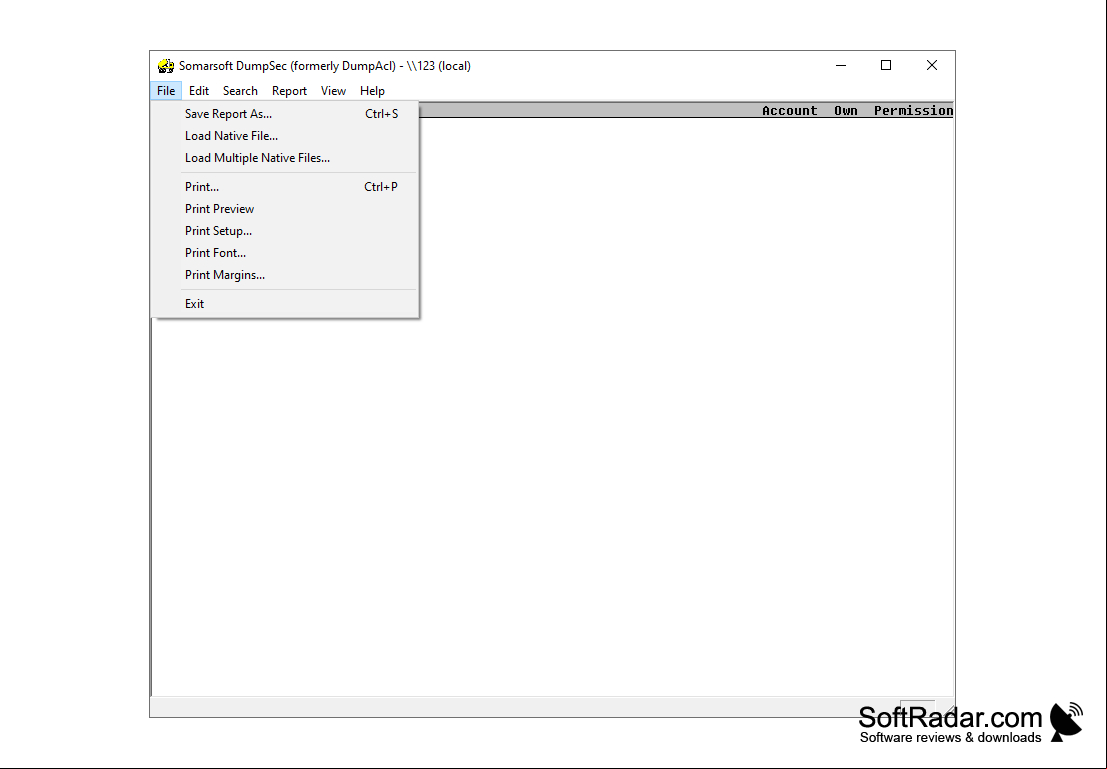Open the Search menu

coord(240,90)
